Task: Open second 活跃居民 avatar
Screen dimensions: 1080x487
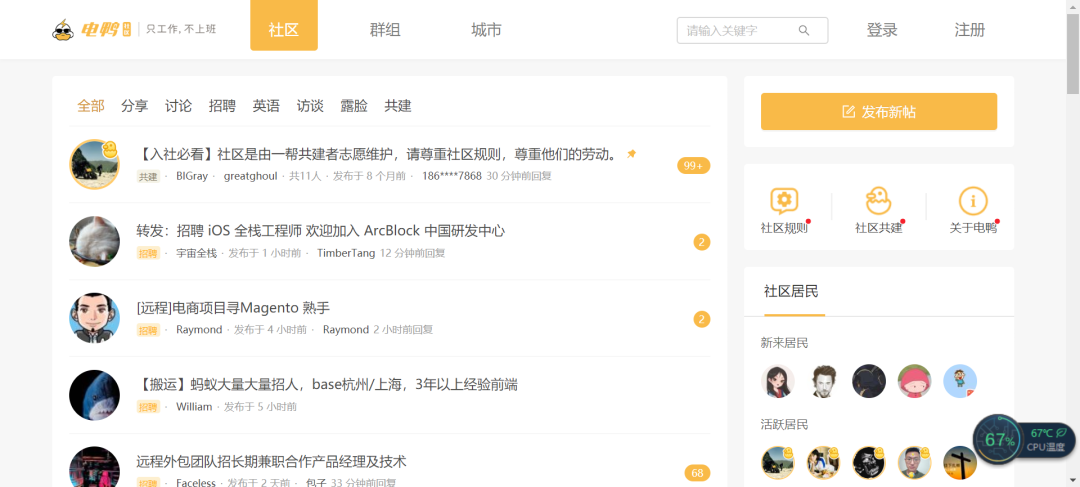Action: point(823,463)
